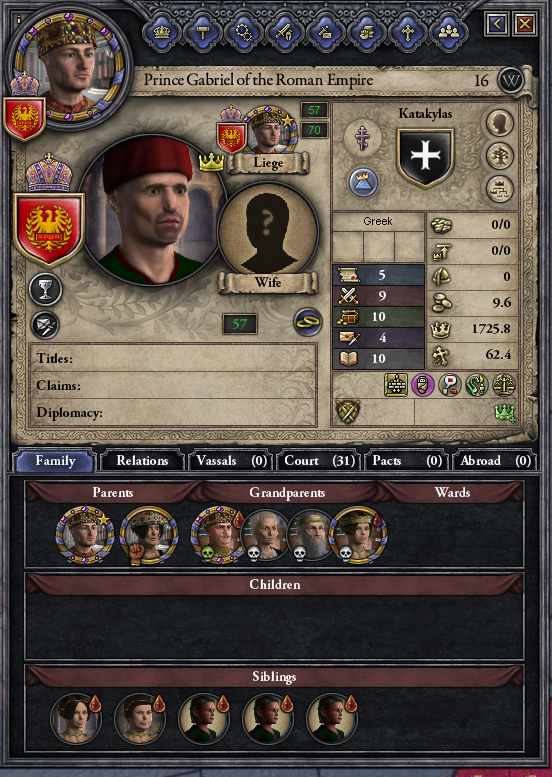Open the council people icon in top bar
Viewport: 552px width, 777px height.
[449, 33]
